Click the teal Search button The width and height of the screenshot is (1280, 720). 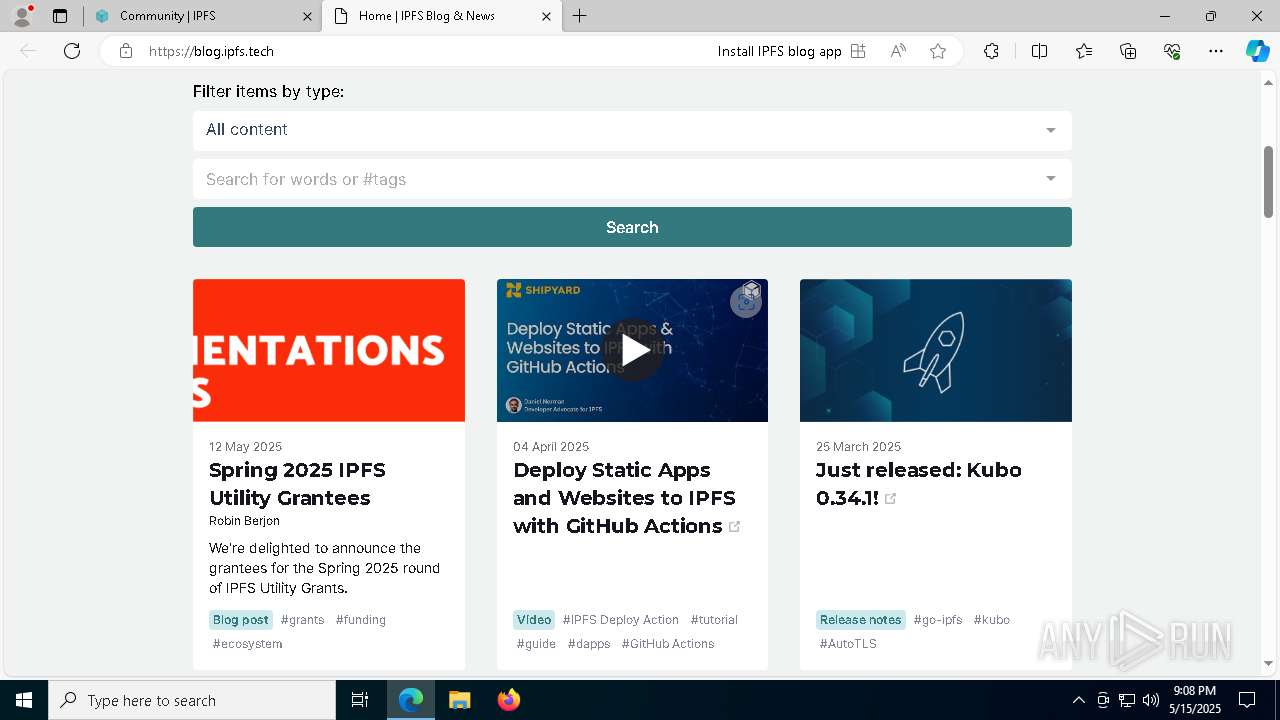pyautogui.click(x=632, y=227)
